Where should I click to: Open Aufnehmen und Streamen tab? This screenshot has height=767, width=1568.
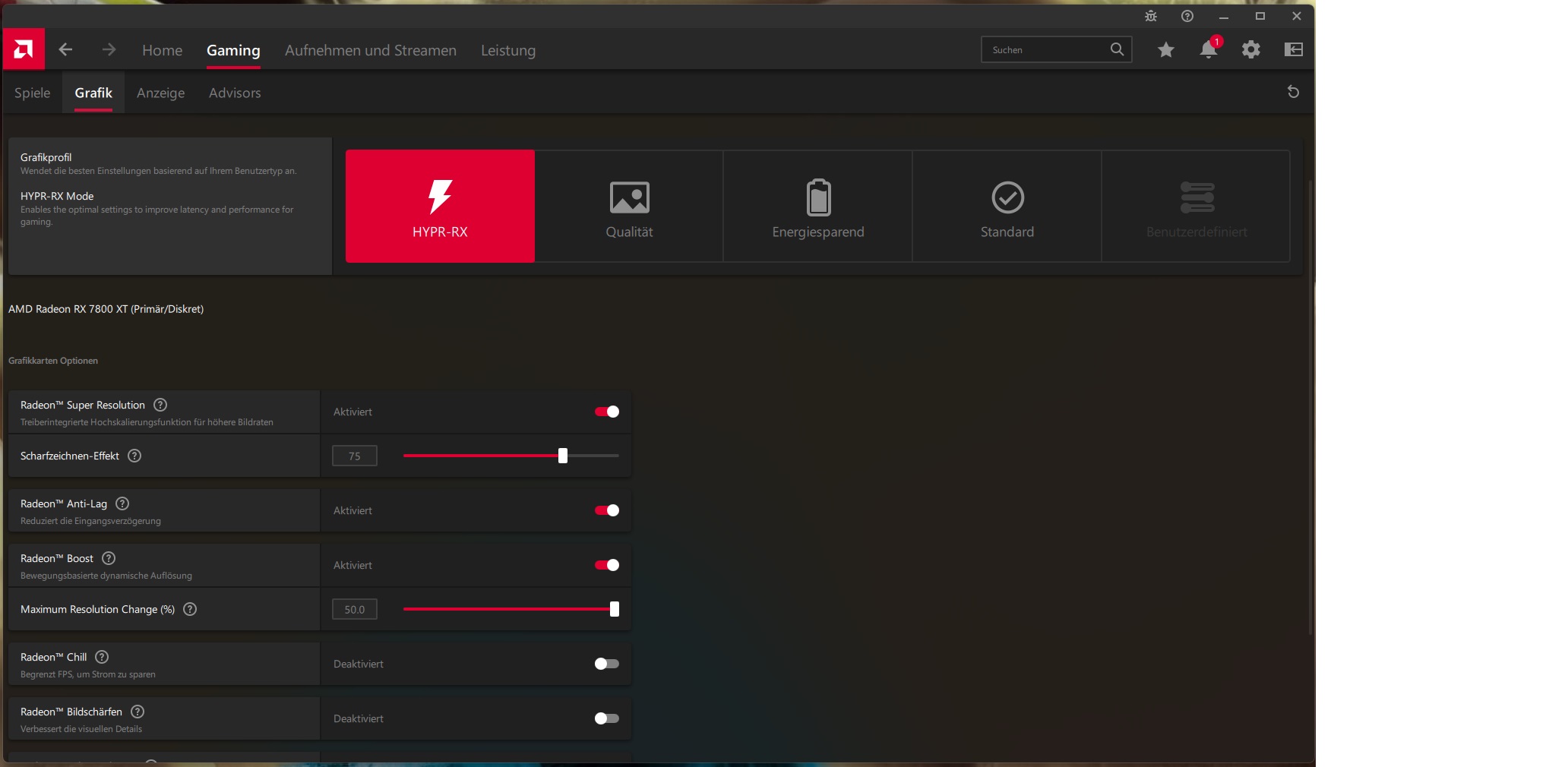[x=371, y=50]
